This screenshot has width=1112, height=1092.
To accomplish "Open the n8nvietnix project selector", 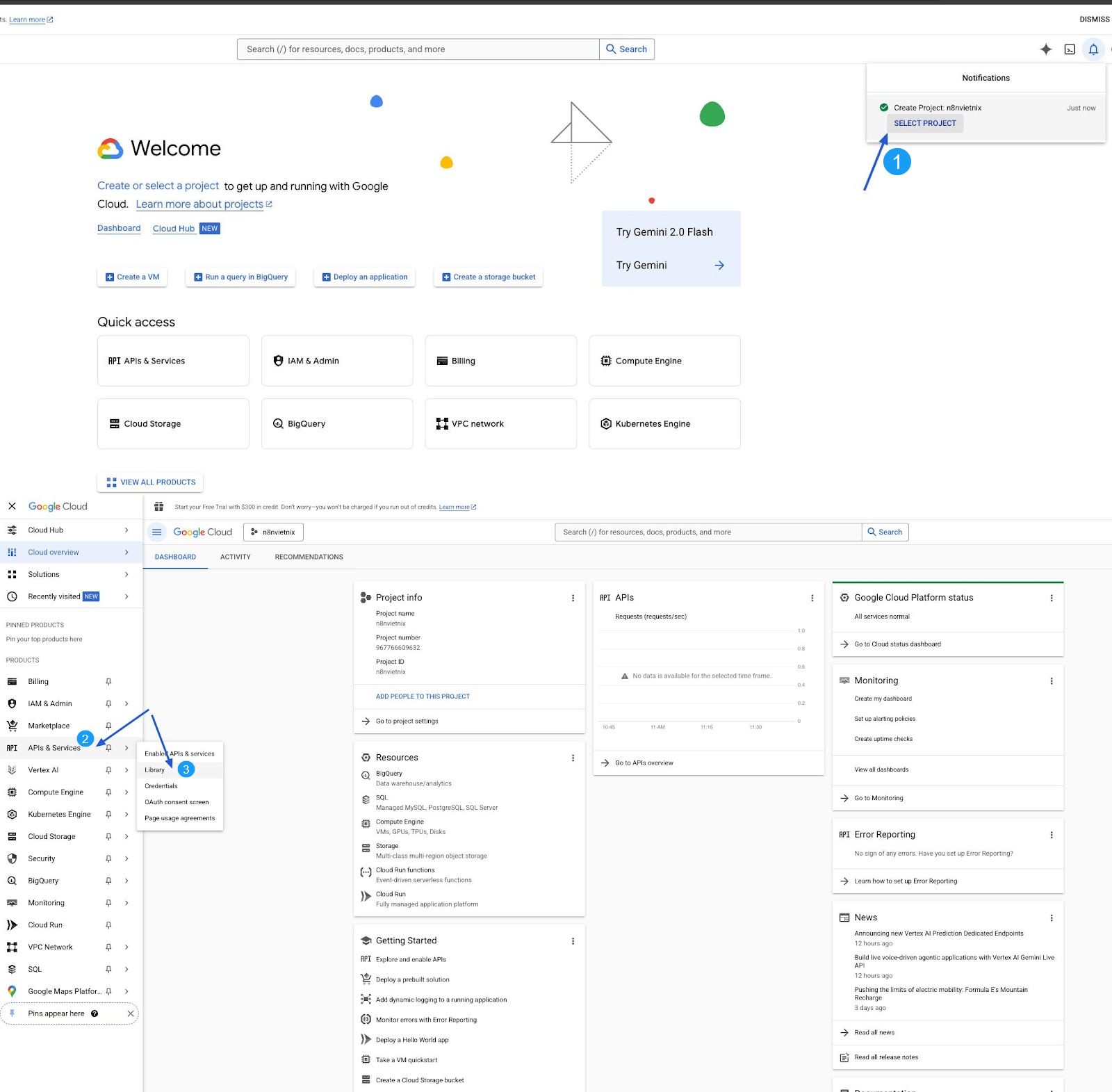I will pyautogui.click(x=273, y=532).
